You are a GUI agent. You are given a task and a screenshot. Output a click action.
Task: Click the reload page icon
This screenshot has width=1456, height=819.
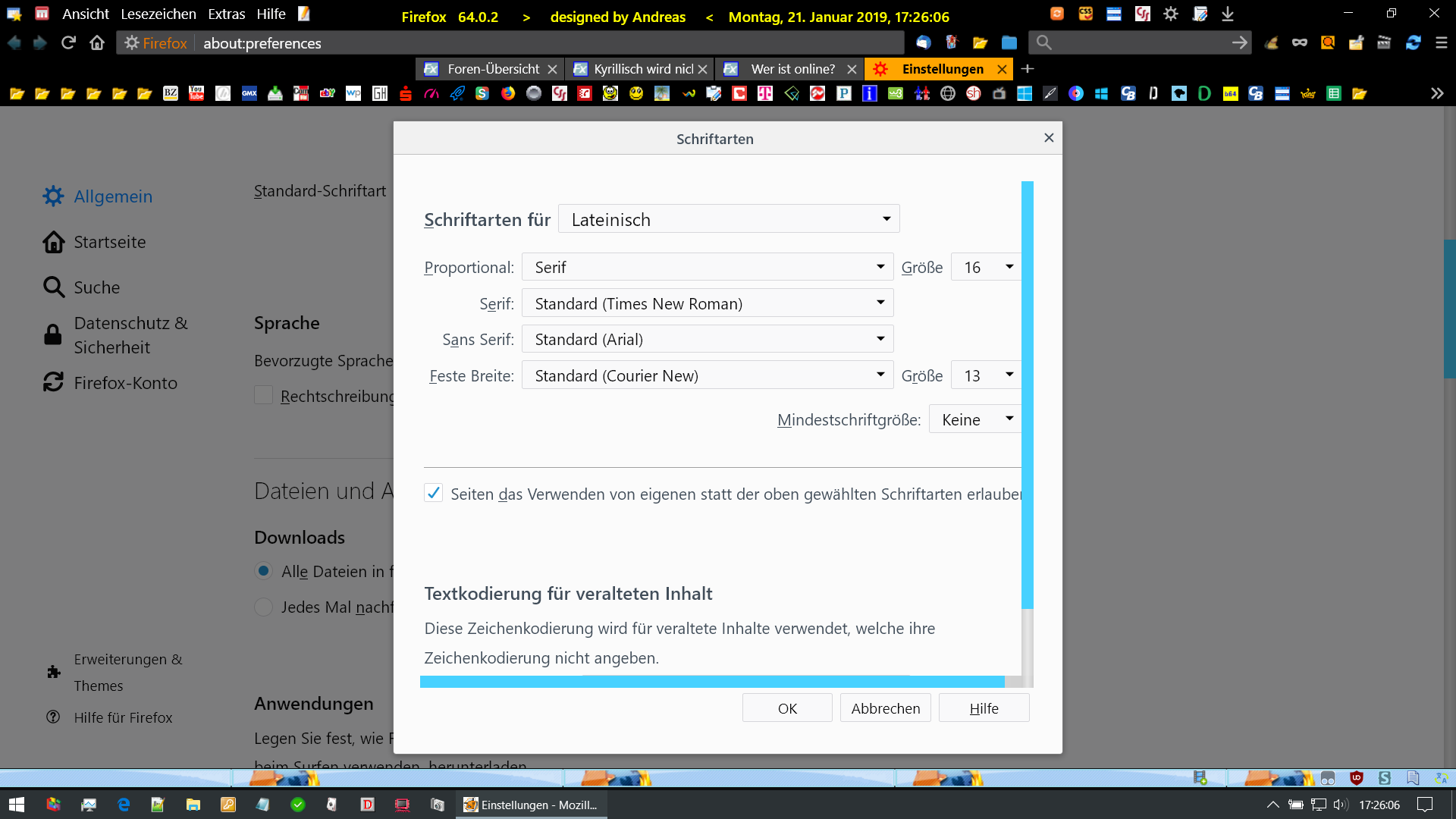click(68, 43)
